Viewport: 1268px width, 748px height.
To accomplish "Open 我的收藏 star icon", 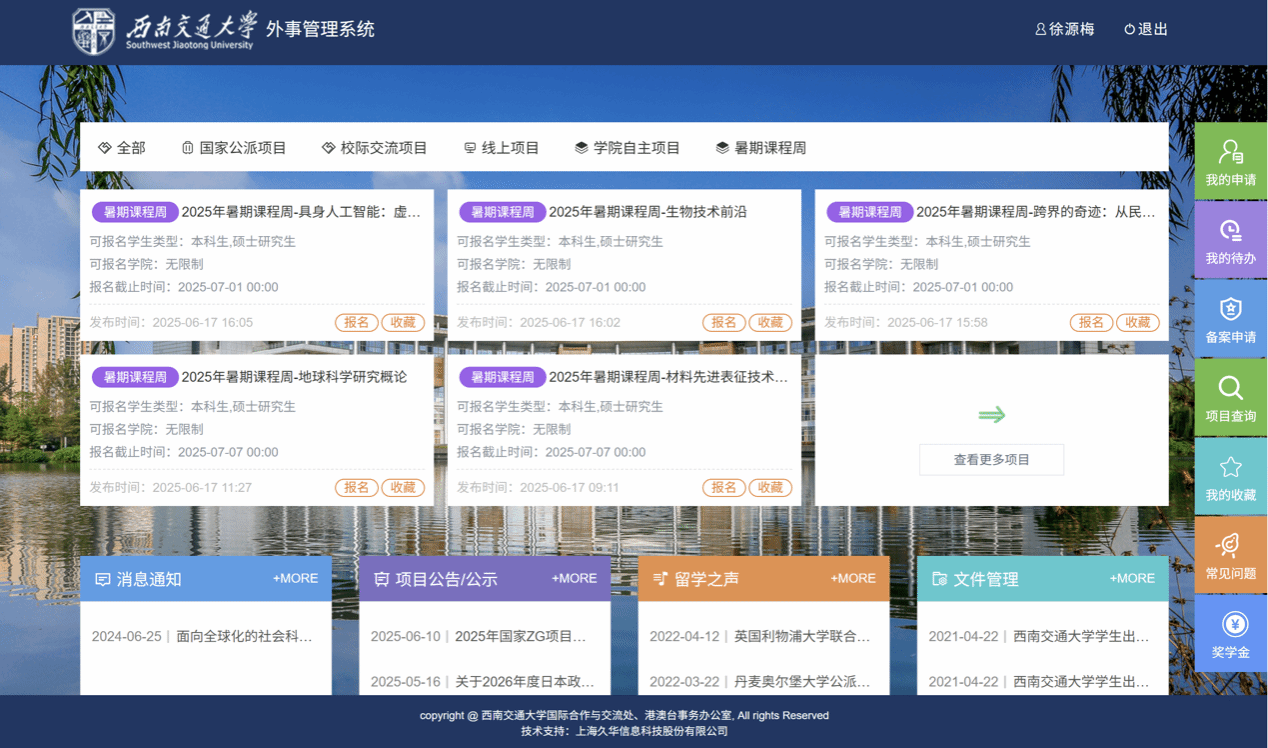I will click(1230, 467).
